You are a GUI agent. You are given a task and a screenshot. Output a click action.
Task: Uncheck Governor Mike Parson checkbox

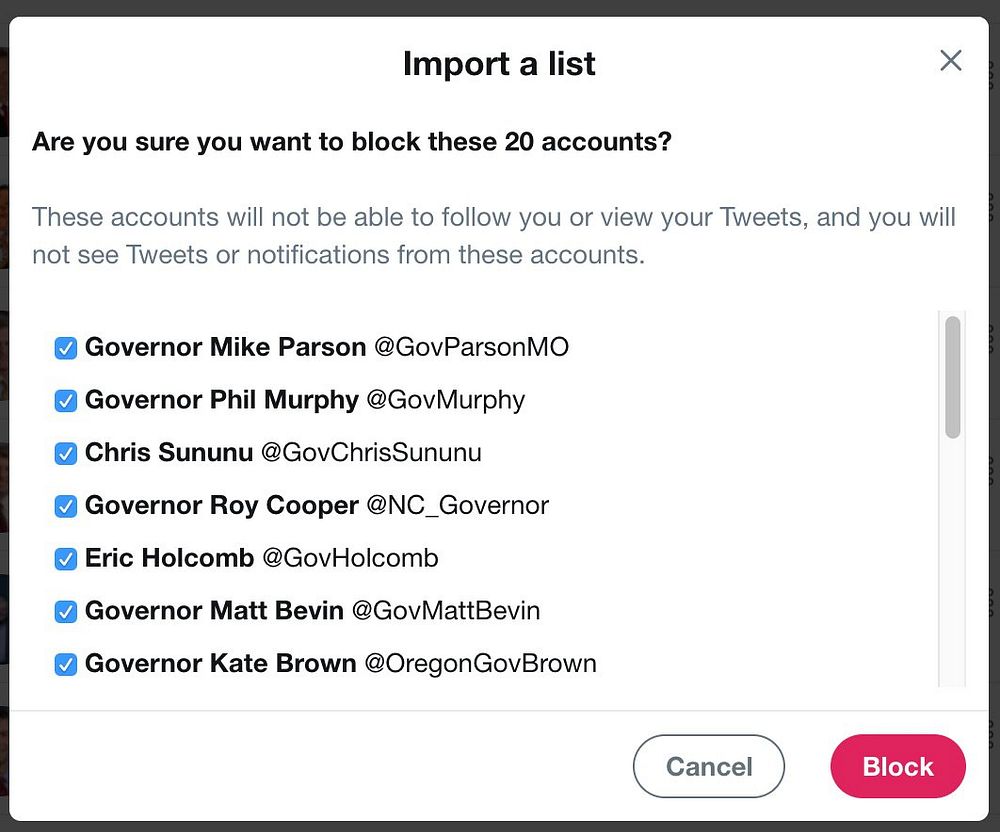point(66,348)
